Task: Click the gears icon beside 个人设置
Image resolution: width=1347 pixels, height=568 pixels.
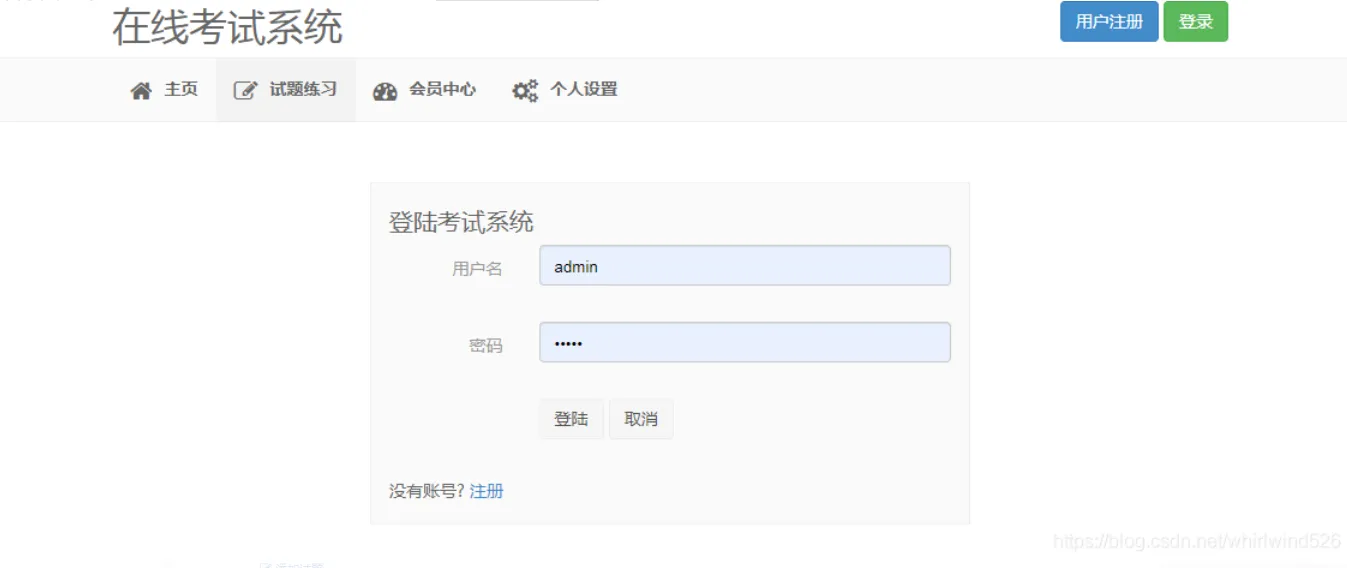Action: (x=525, y=91)
